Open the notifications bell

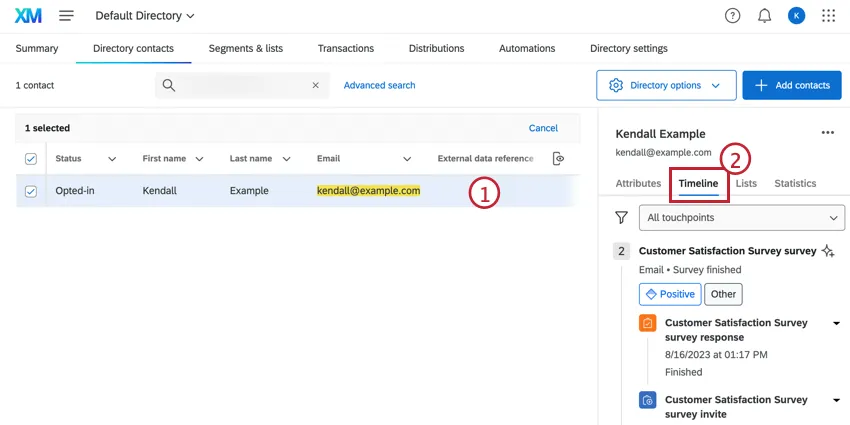[764, 16]
